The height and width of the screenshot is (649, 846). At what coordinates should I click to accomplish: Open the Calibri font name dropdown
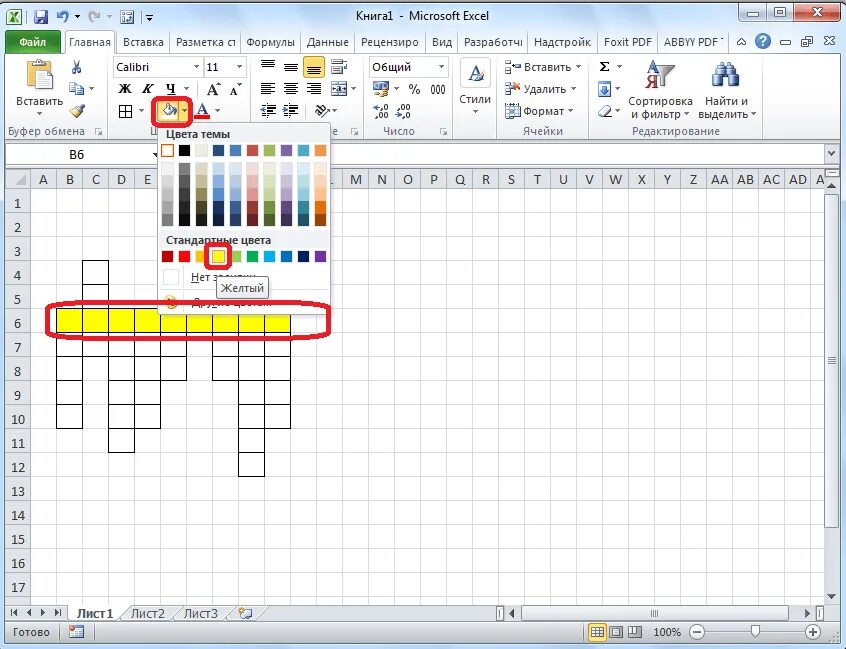196,67
